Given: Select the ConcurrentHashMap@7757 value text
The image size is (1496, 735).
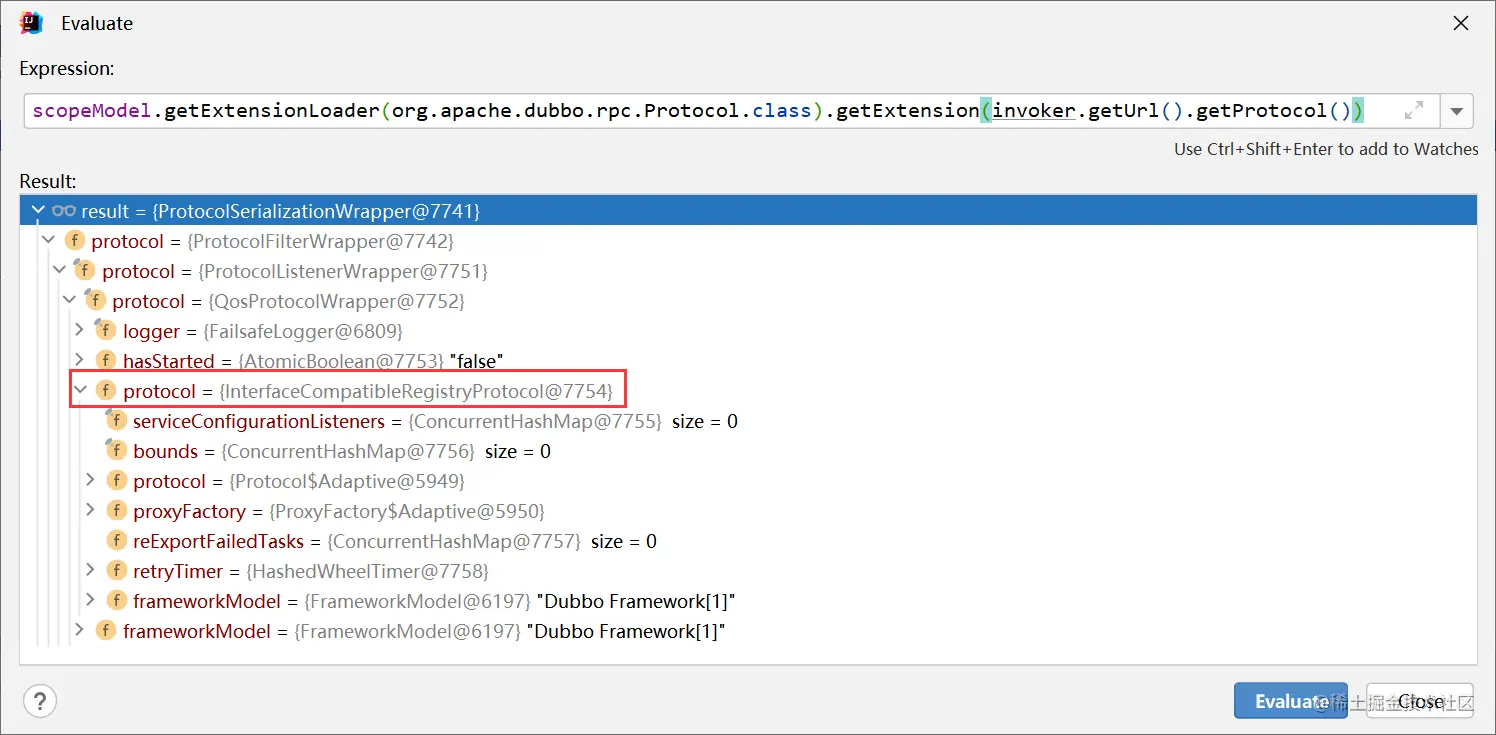Looking at the screenshot, I should click(454, 541).
